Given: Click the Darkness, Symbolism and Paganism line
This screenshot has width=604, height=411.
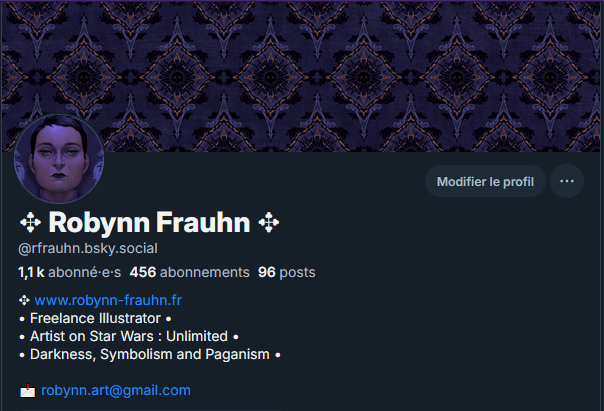Looking at the screenshot, I should (150, 354).
